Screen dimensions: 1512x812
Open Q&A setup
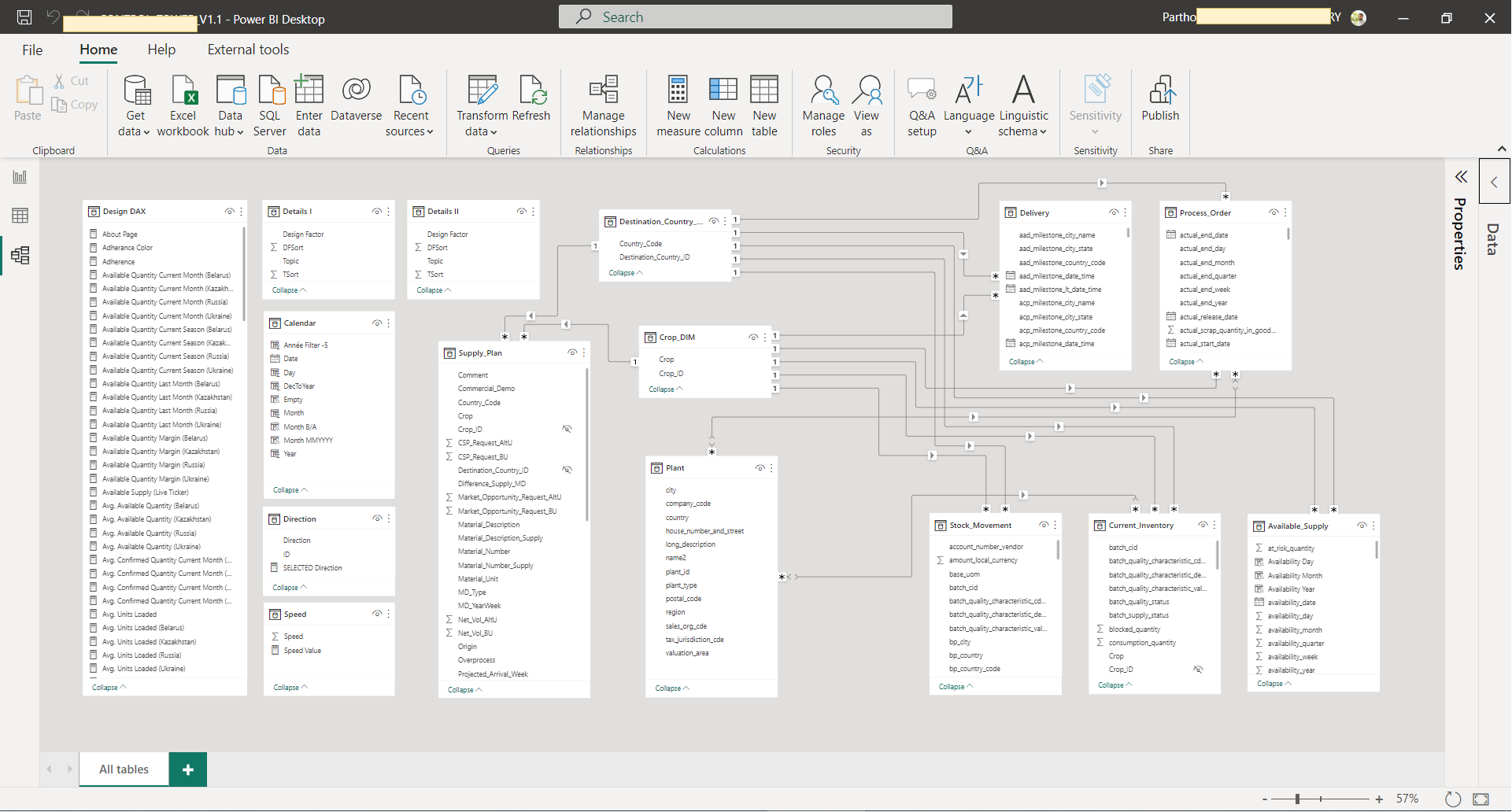922,106
